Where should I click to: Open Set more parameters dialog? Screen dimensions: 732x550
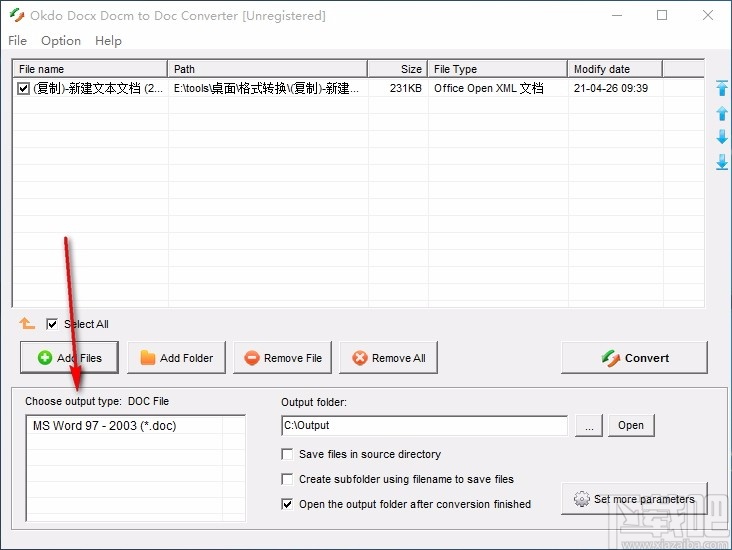(x=634, y=499)
